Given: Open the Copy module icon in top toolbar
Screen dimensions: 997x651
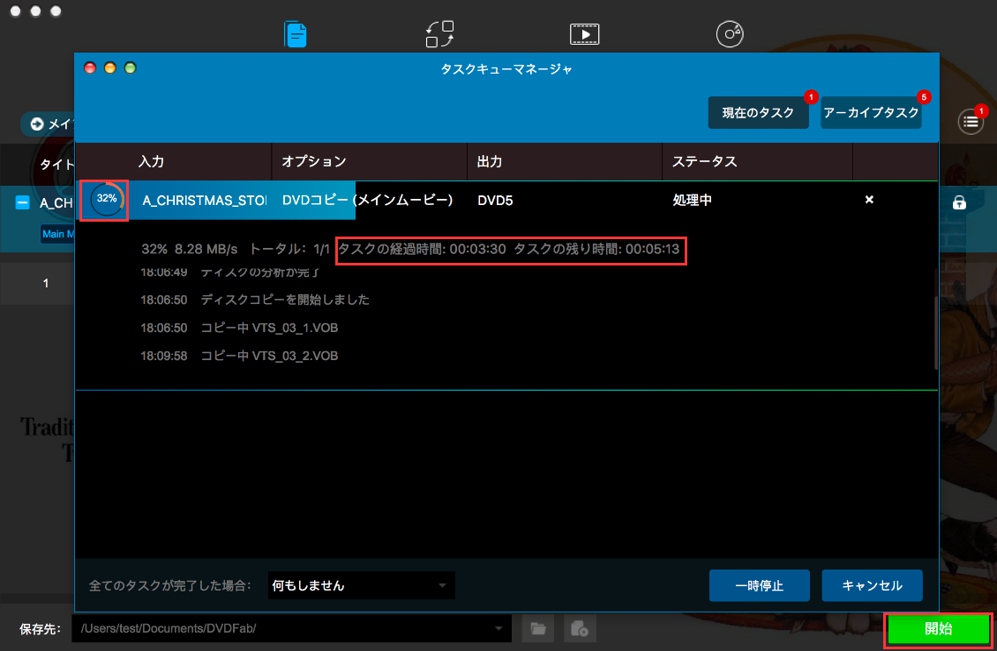Looking at the screenshot, I should [296, 34].
